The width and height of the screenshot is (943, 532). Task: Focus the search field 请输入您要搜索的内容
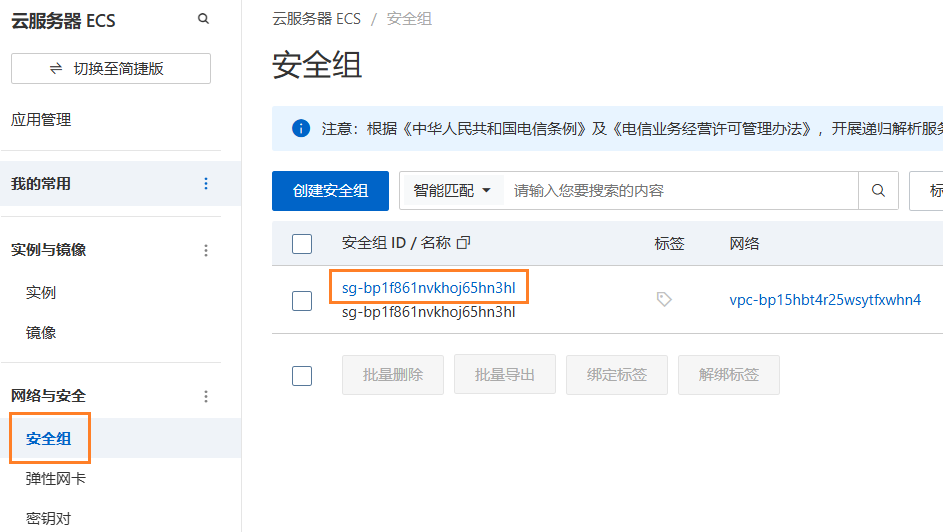tap(680, 191)
